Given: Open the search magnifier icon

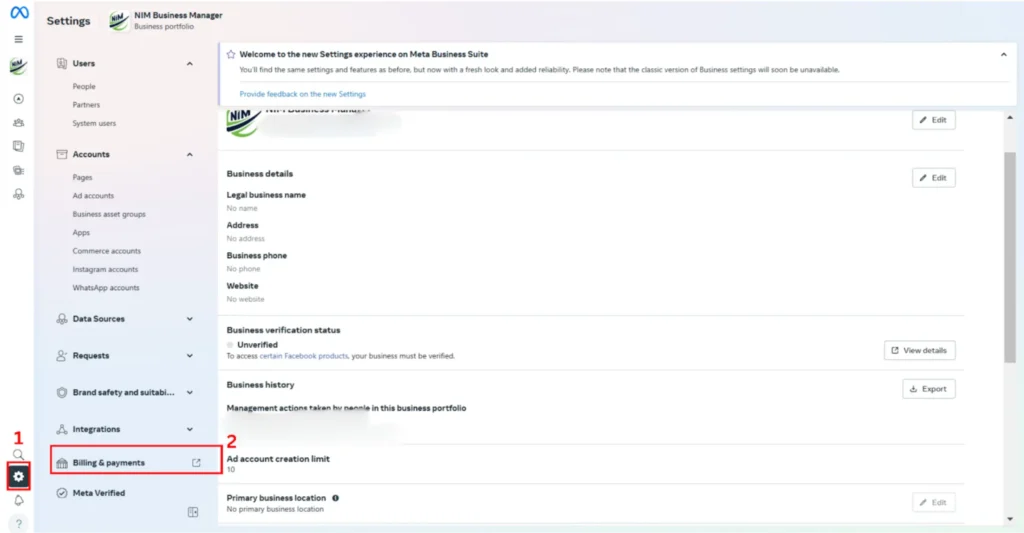Looking at the screenshot, I should (18, 455).
